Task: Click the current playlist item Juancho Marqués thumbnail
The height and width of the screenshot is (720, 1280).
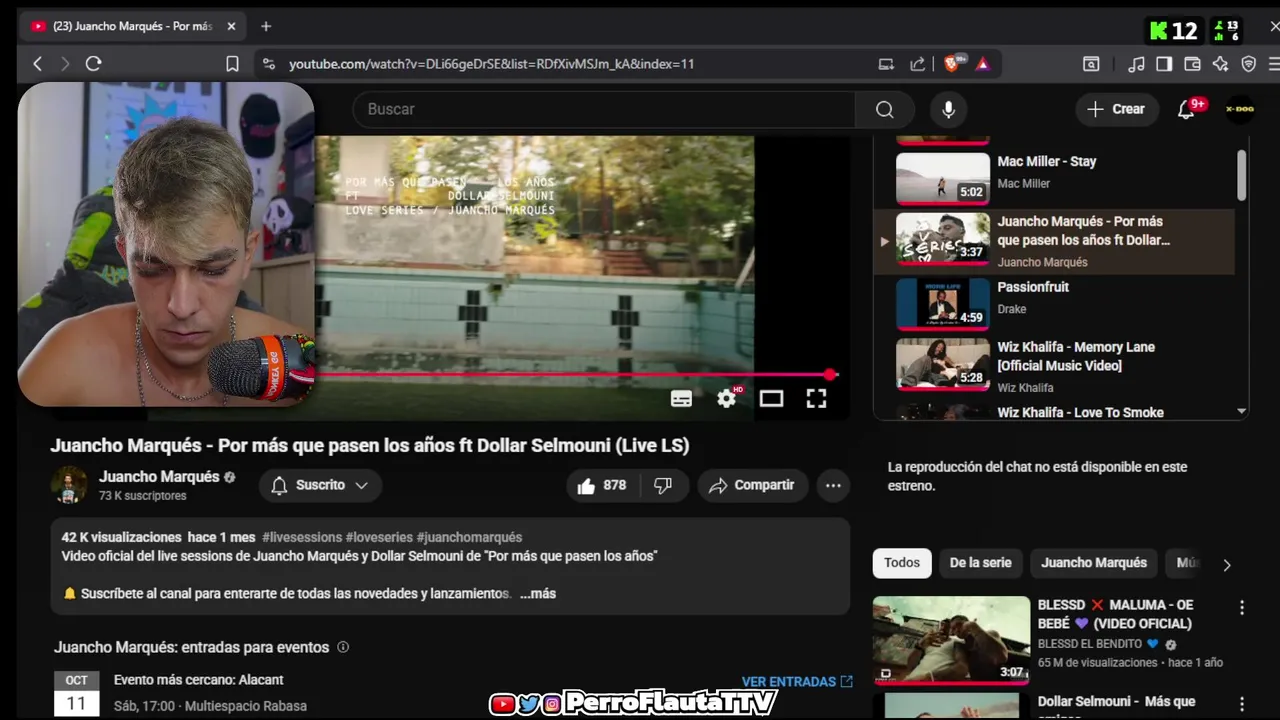Action: (x=942, y=240)
